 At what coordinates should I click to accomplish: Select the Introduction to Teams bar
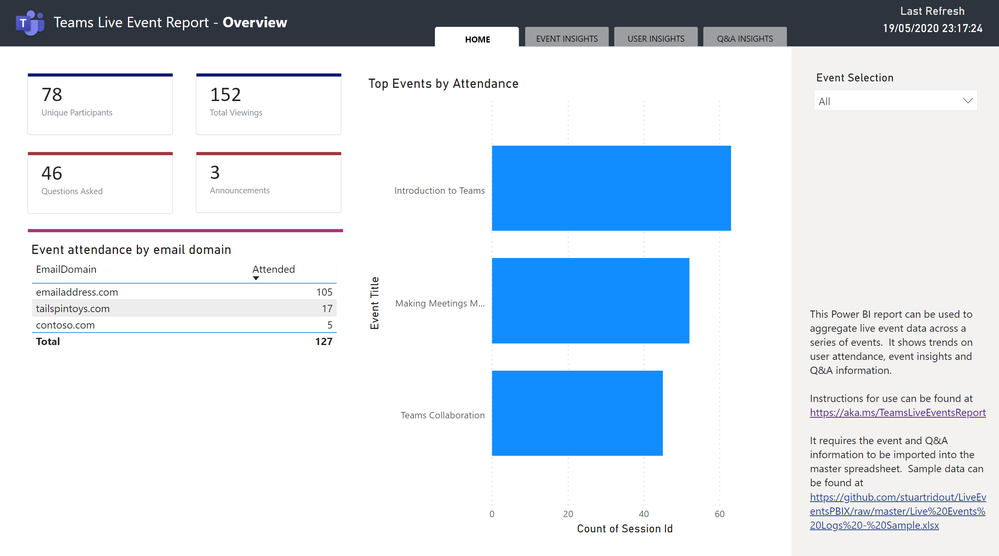611,188
